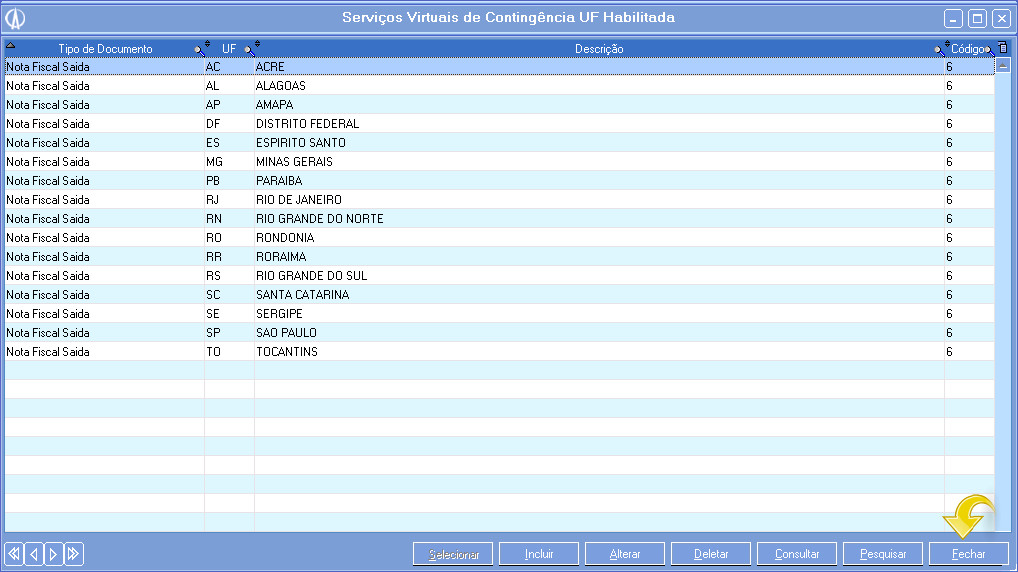
Task: Click the Pesquisar button
Action: tap(883, 554)
